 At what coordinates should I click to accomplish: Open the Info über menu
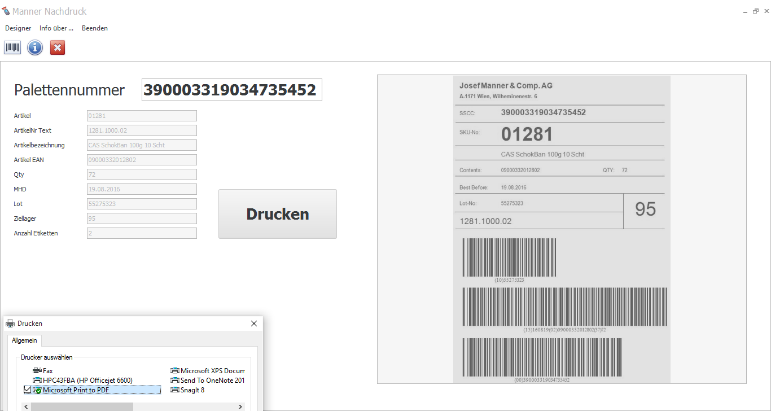point(56,28)
